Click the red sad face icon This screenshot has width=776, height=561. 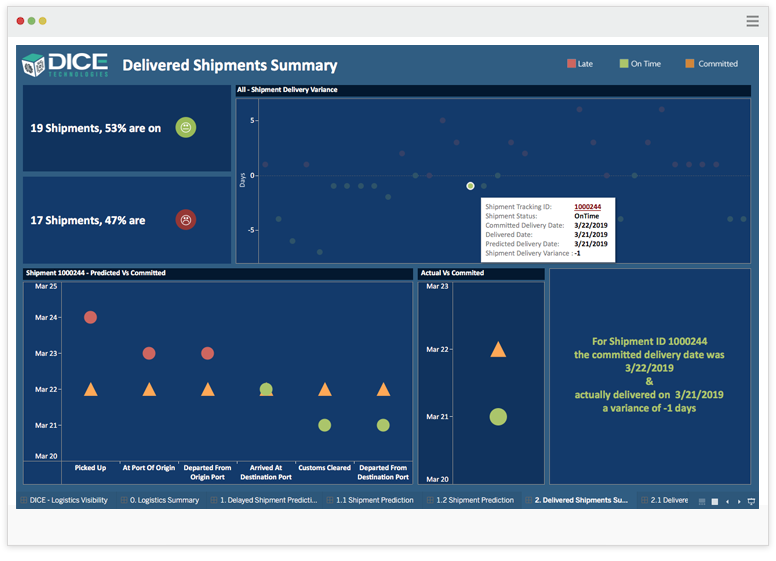(185, 219)
